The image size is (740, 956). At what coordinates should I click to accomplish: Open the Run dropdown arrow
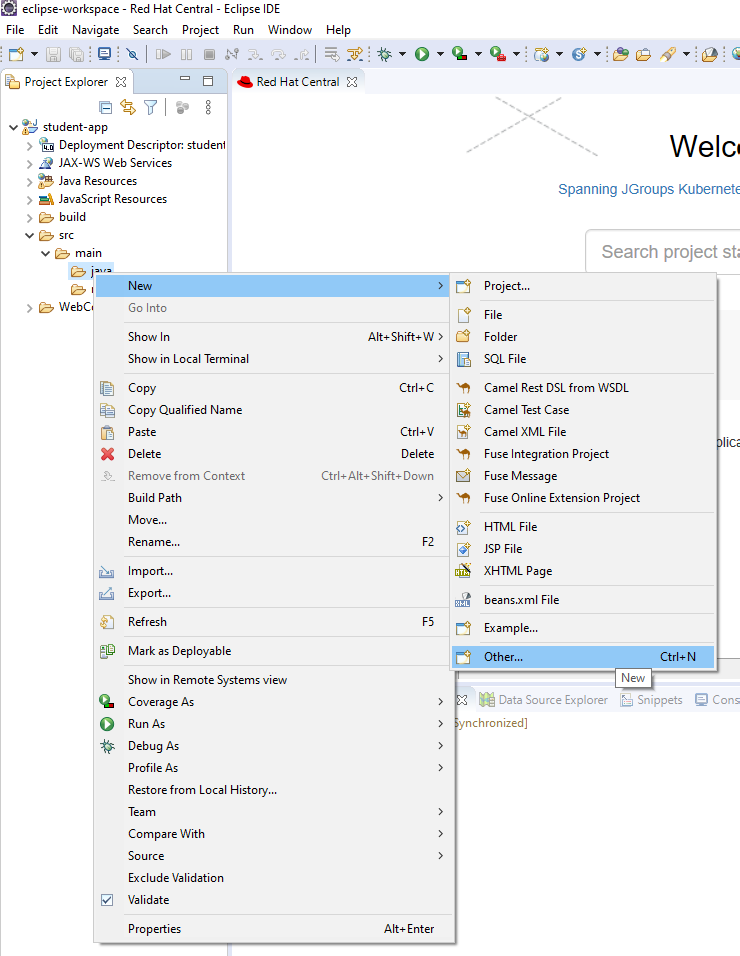440,54
